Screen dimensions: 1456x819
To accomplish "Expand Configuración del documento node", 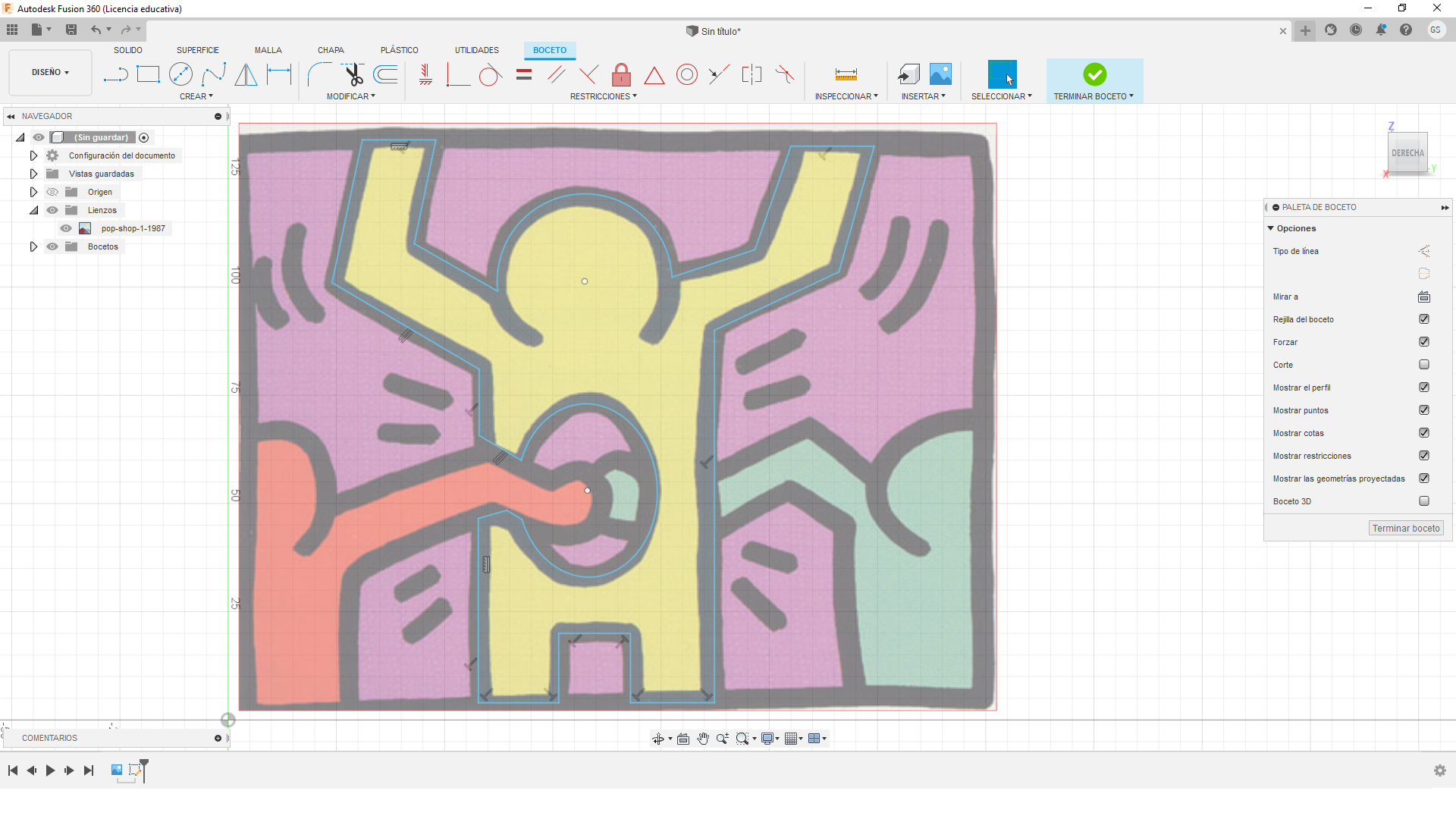I will [33, 155].
